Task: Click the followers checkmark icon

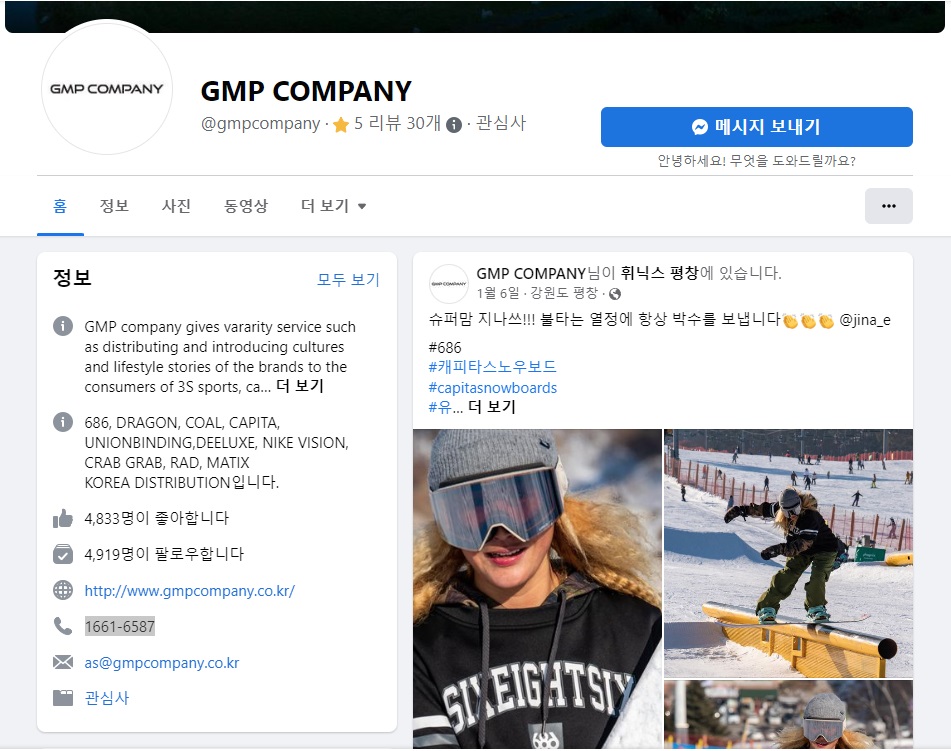Action: (63, 554)
